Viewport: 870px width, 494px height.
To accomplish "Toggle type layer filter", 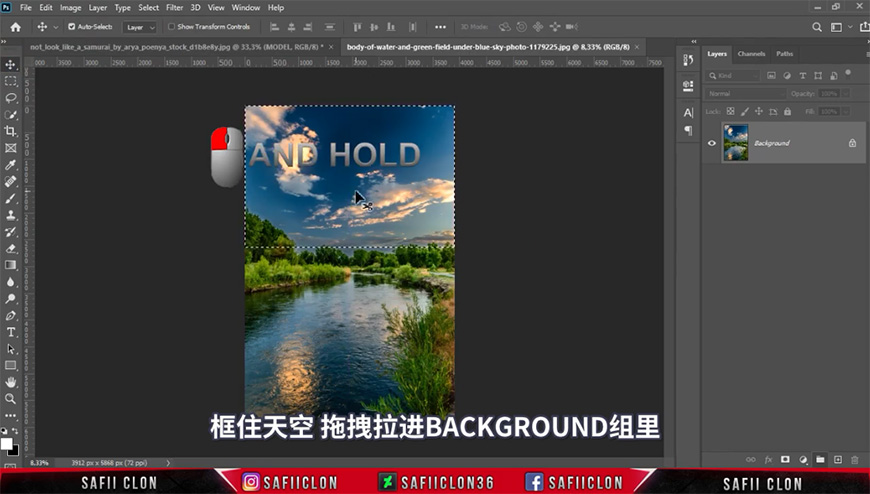I will [802, 75].
